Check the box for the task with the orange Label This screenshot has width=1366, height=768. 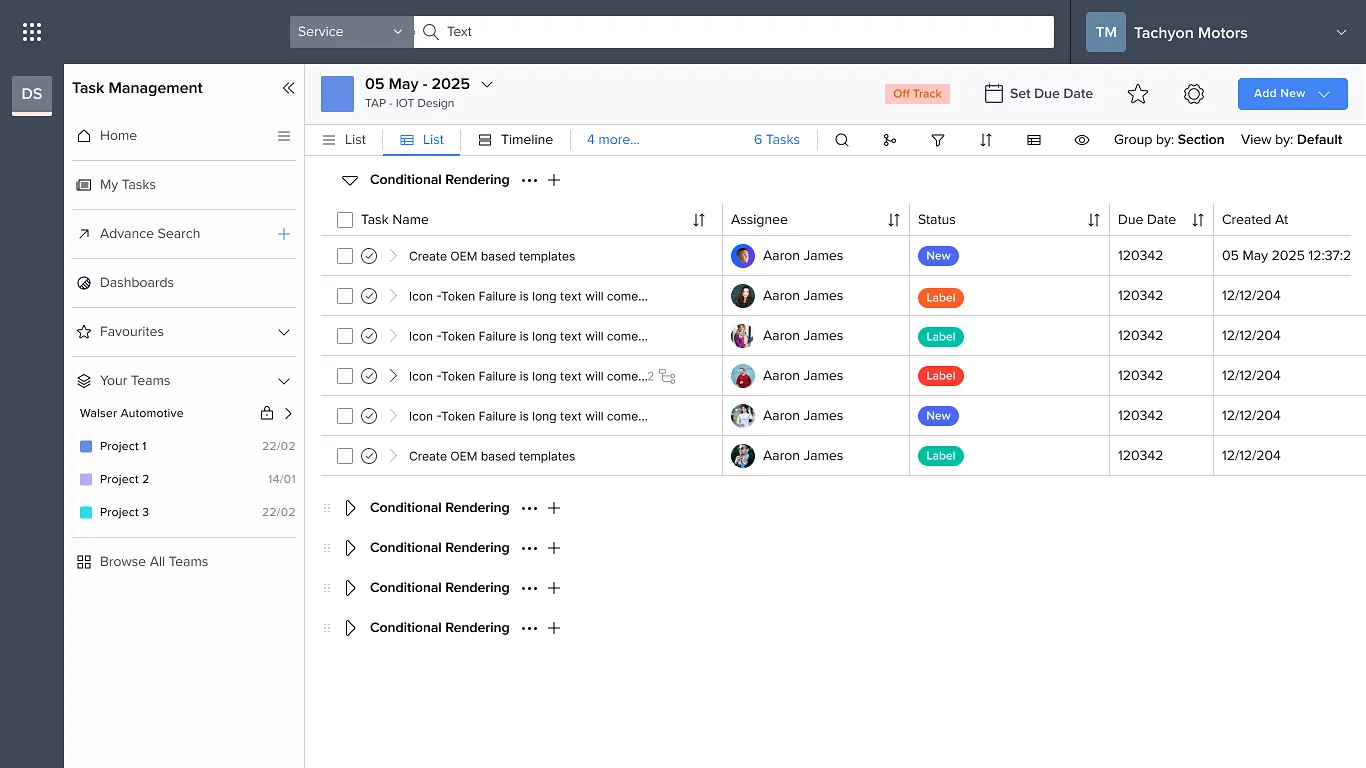(x=345, y=296)
